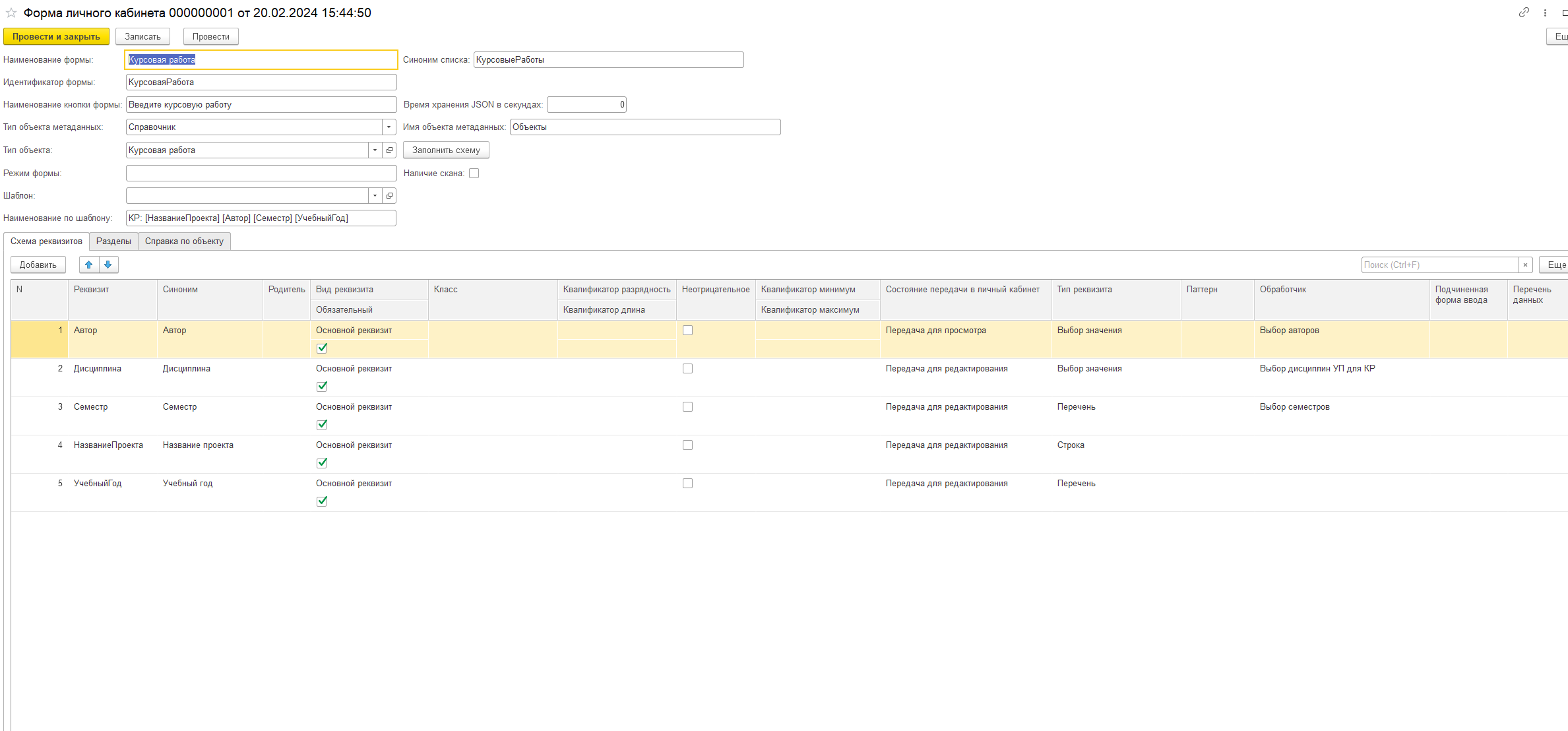Clear search with the X icon
The height and width of the screenshot is (731, 1568).
point(1525,265)
